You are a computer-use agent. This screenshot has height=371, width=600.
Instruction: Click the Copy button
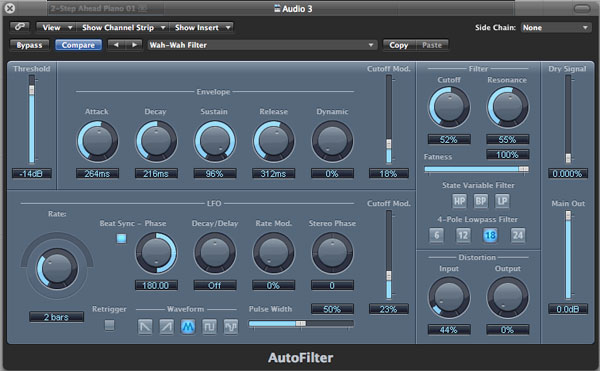click(x=399, y=45)
